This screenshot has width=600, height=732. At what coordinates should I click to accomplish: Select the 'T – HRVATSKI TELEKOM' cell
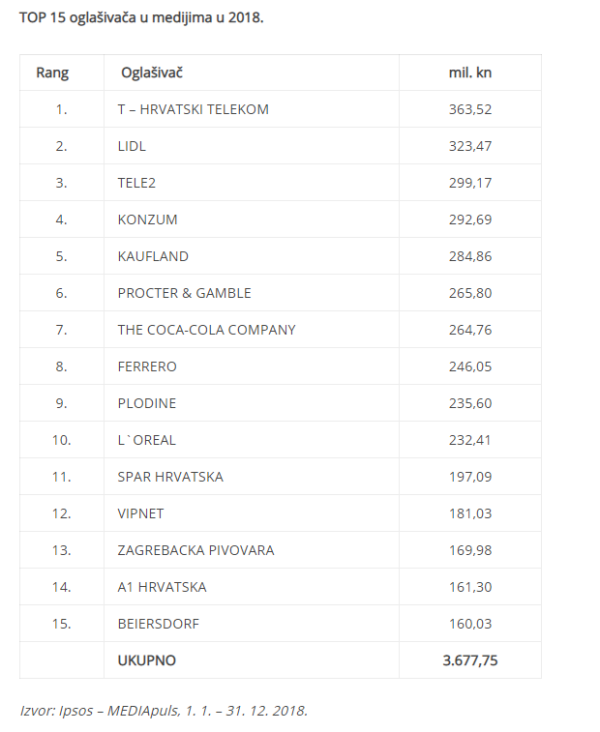(x=193, y=109)
